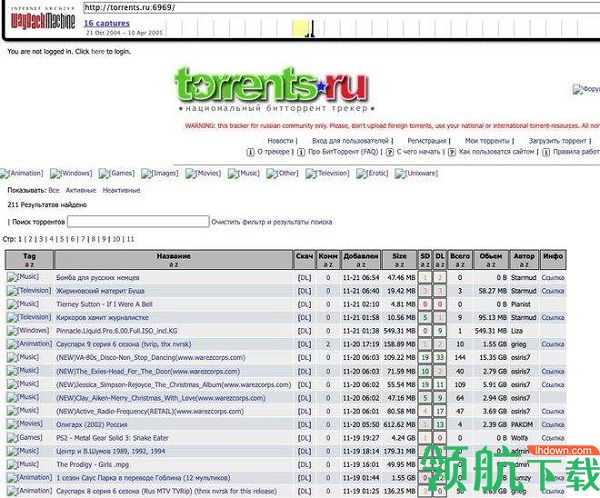The height and width of the screenshot is (498, 600).
Task: Click Television tag icon of Жириновский row
Action: (x=29, y=290)
